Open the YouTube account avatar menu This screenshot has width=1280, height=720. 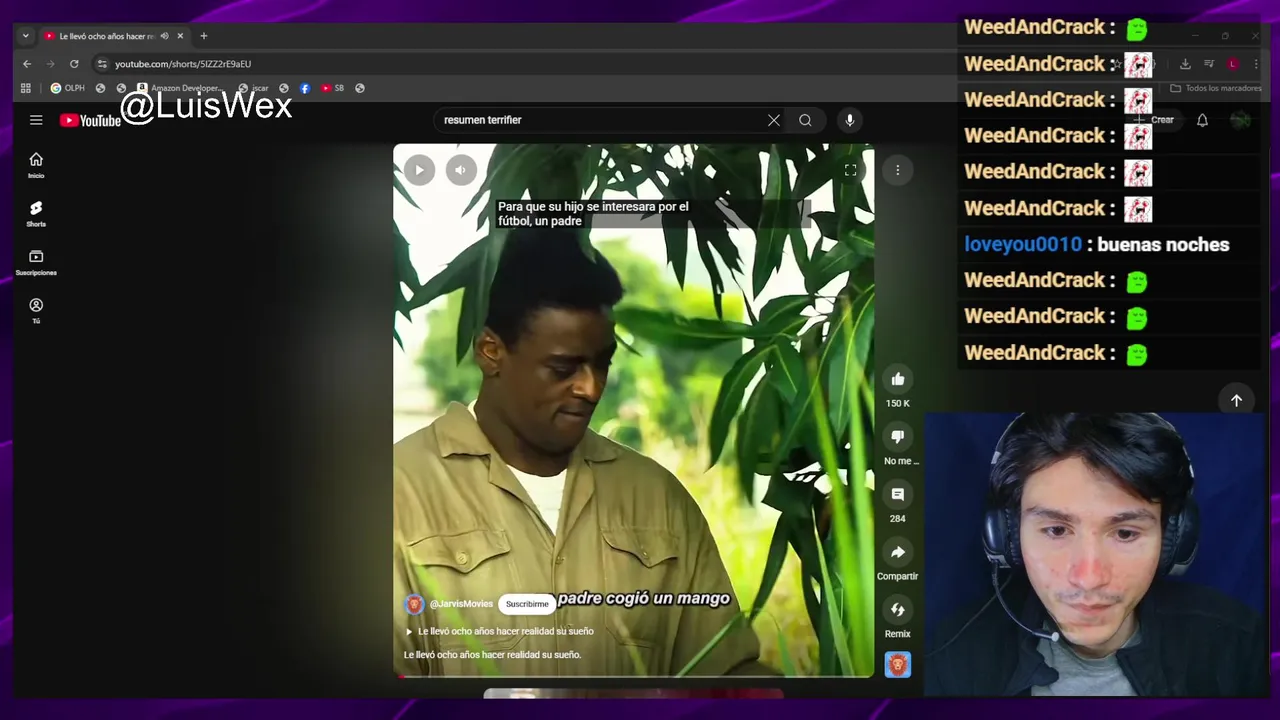[1241, 120]
